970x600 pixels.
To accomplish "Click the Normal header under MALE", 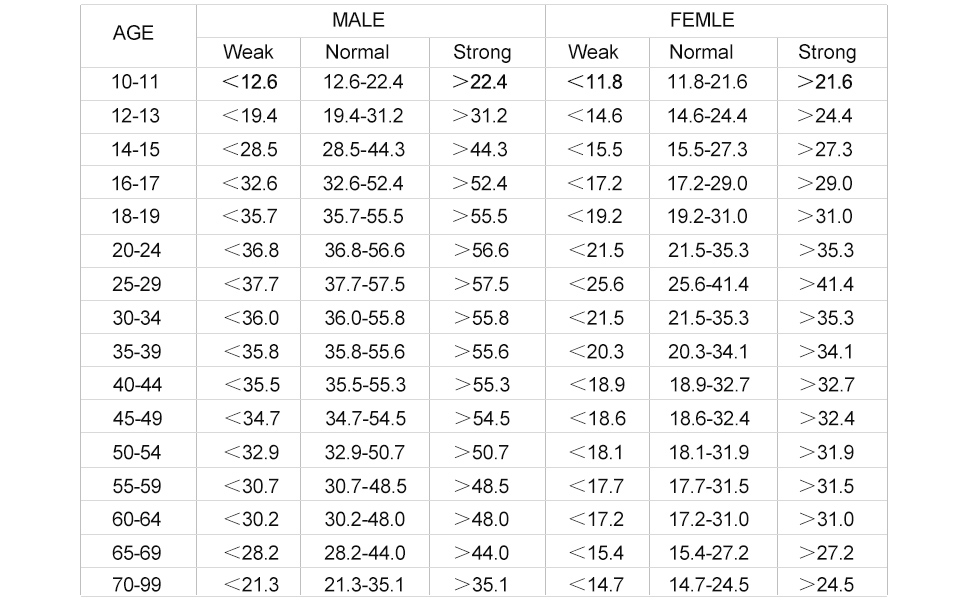I will click(357, 52).
